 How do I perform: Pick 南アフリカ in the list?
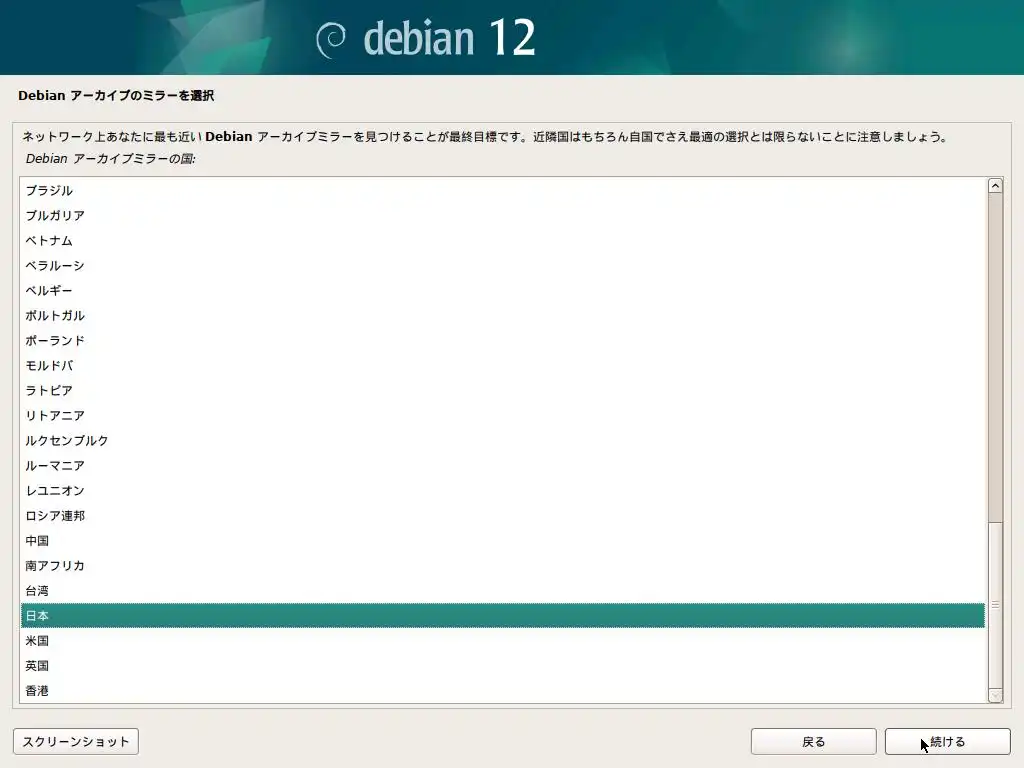coord(502,566)
